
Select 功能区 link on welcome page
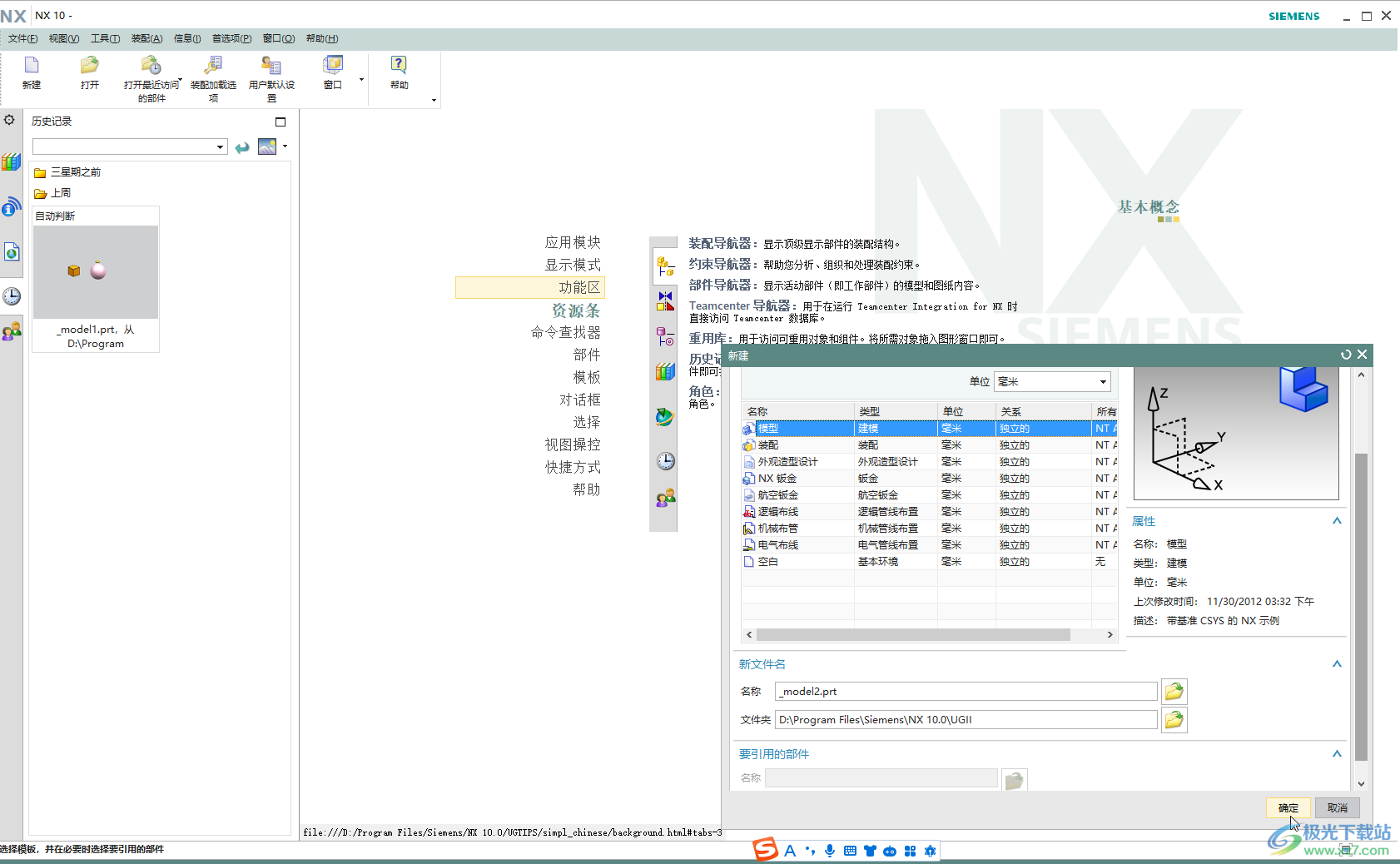pos(579,287)
